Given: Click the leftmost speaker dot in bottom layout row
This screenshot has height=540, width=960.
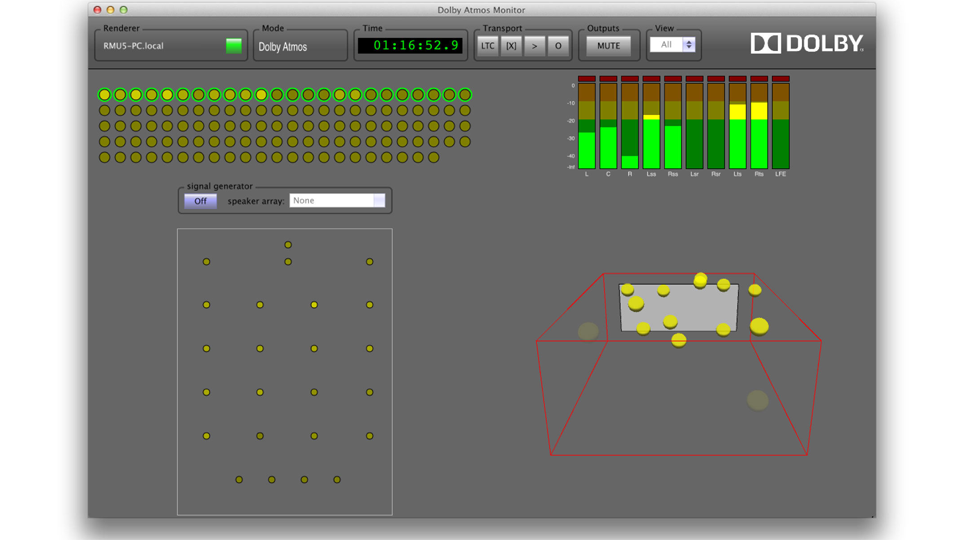Looking at the screenshot, I should pyautogui.click(x=239, y=480).
